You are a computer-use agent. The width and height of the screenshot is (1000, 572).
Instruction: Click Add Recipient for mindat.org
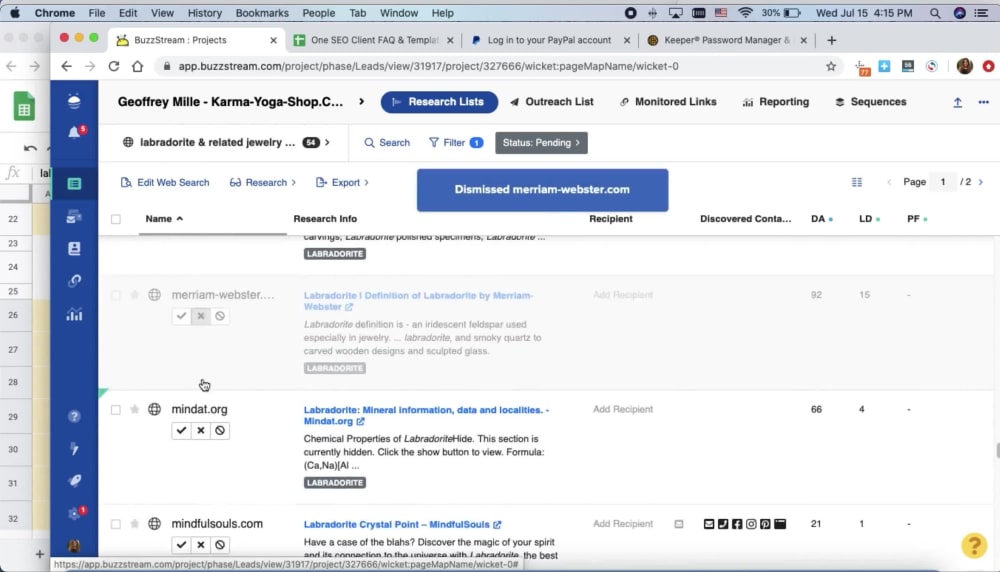pos(622,409)
